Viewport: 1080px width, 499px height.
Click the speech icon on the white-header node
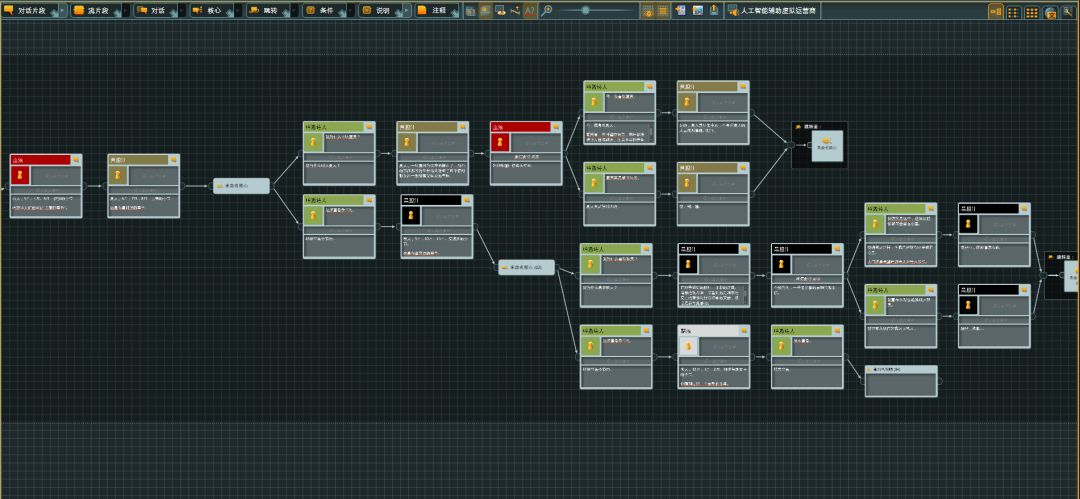point(744,331)
